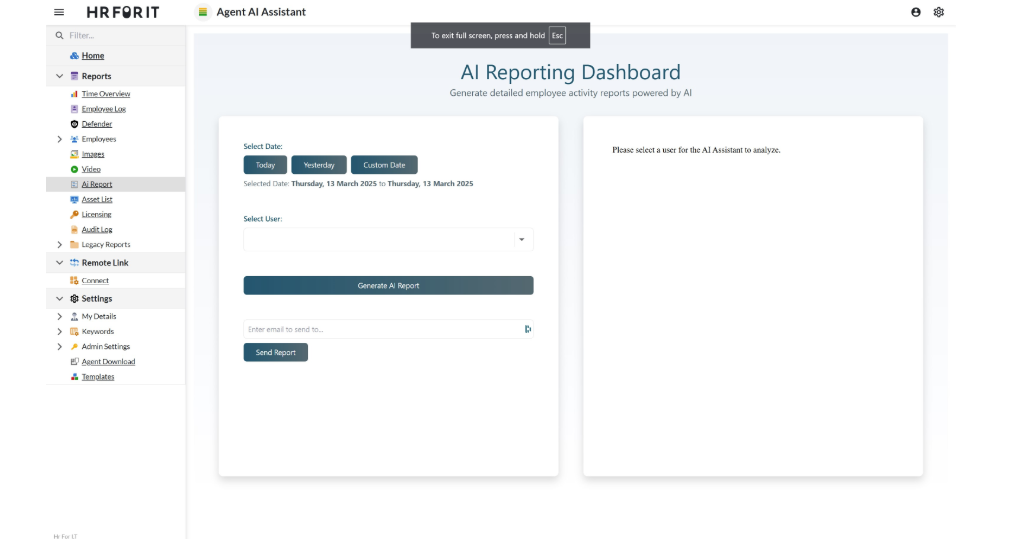Click the icon inside the email field
The image size is (1012, 539).
(527, 329)
